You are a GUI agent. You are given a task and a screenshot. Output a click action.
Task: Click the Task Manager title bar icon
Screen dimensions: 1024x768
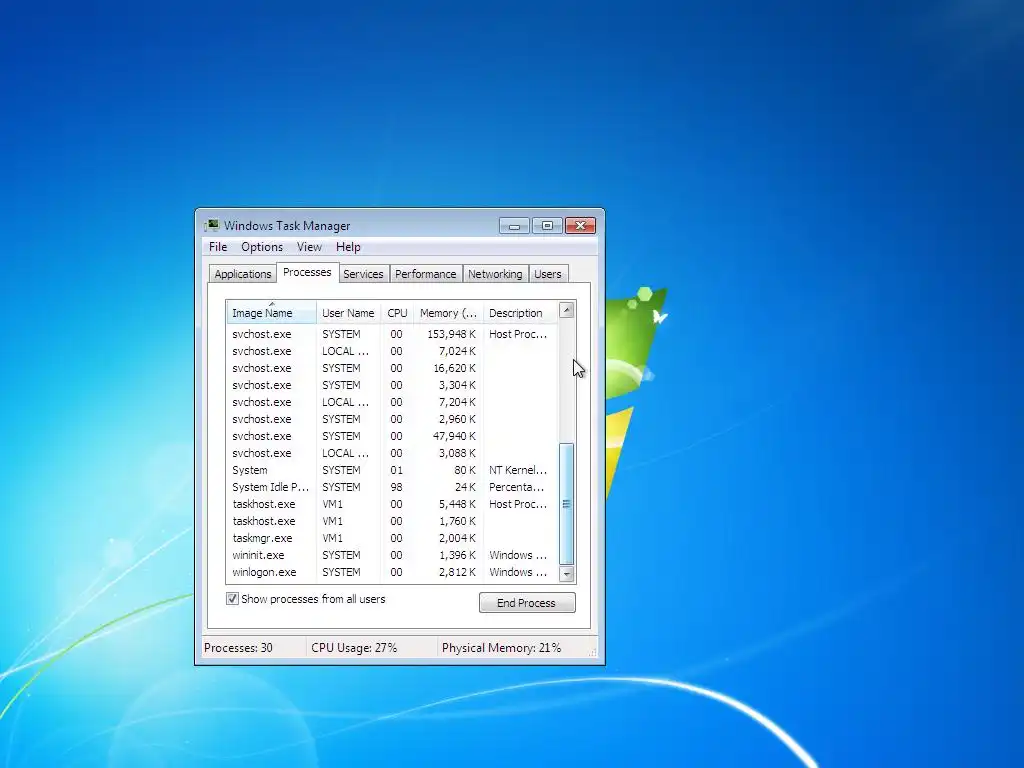[x=211, y=225]
